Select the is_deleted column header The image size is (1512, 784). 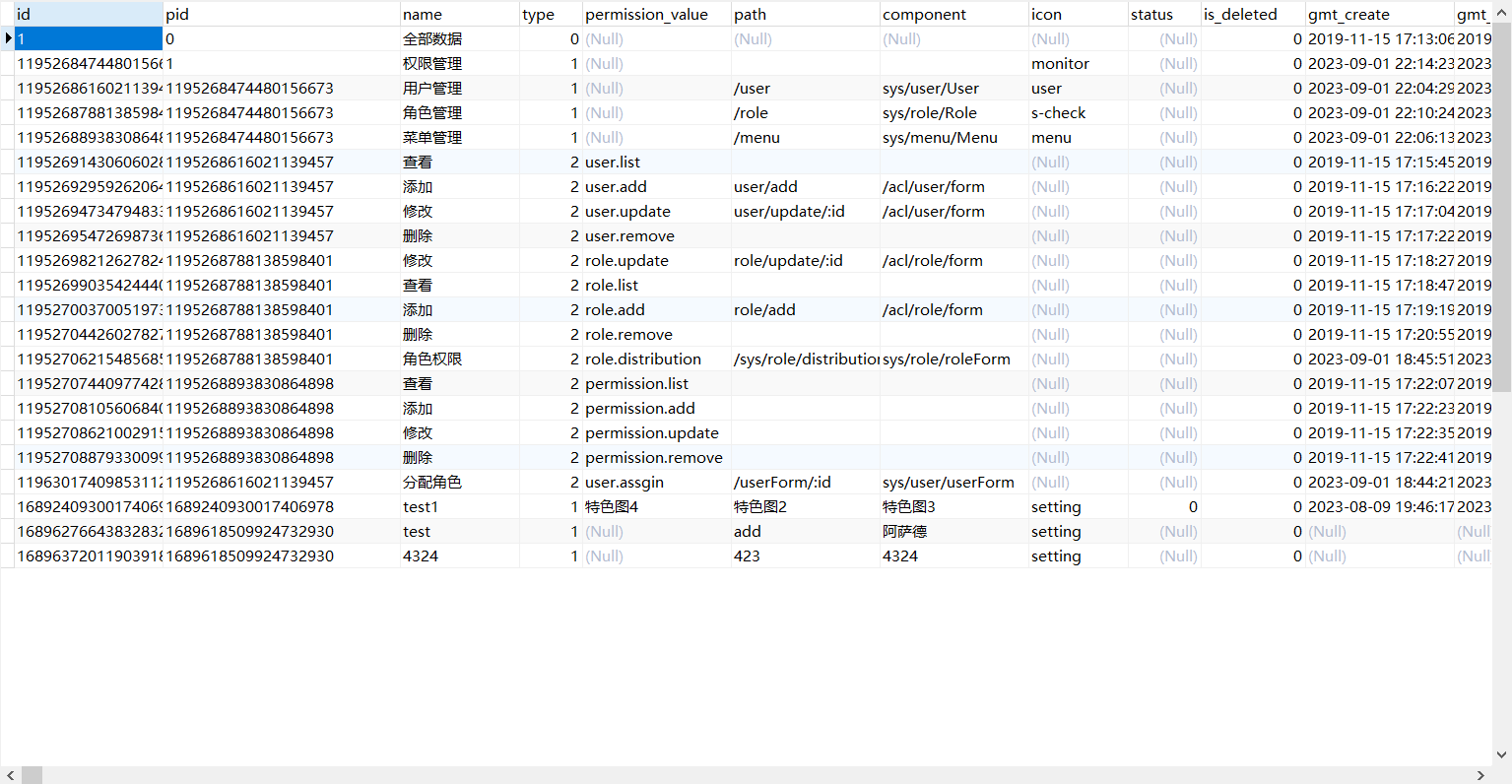(1239, 14)
